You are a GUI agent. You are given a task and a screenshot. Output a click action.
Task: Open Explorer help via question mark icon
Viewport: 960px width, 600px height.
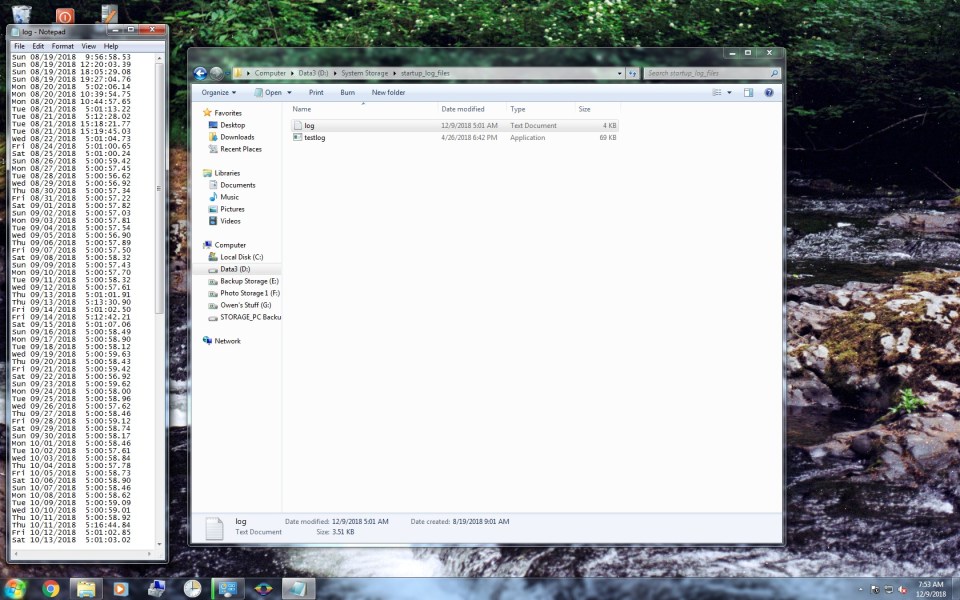[x=769, y=93]
